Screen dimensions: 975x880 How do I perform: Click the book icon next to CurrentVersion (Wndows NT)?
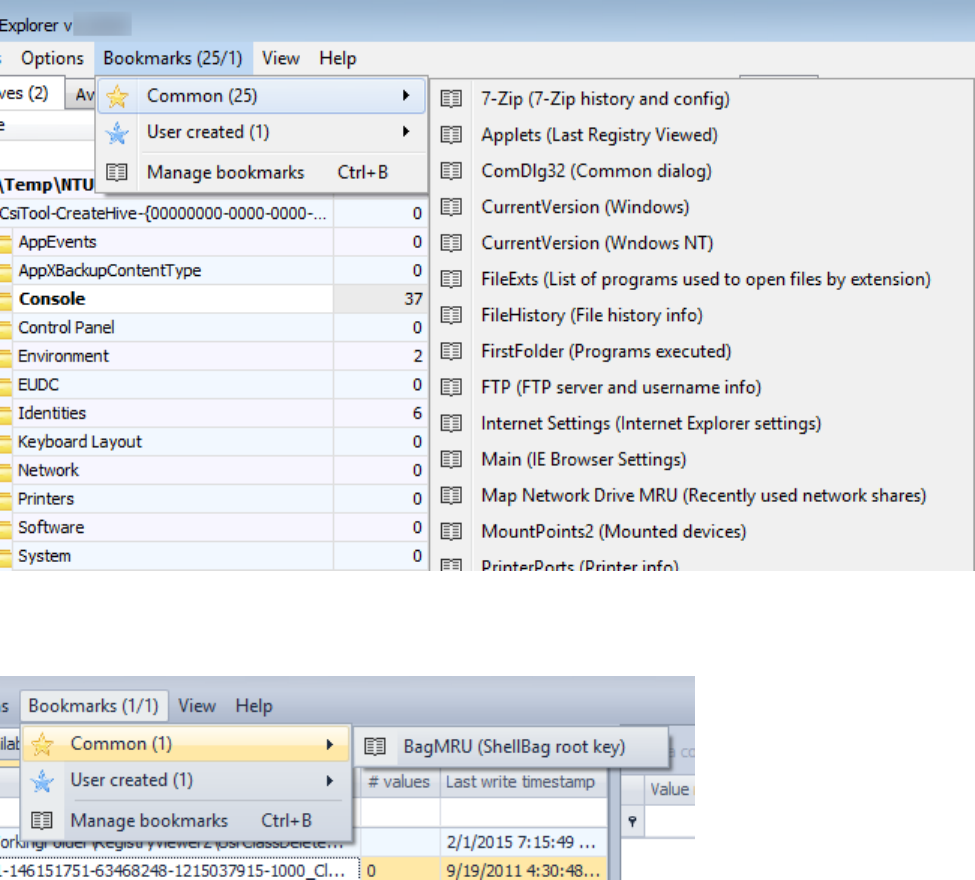(x=451, y=243)
